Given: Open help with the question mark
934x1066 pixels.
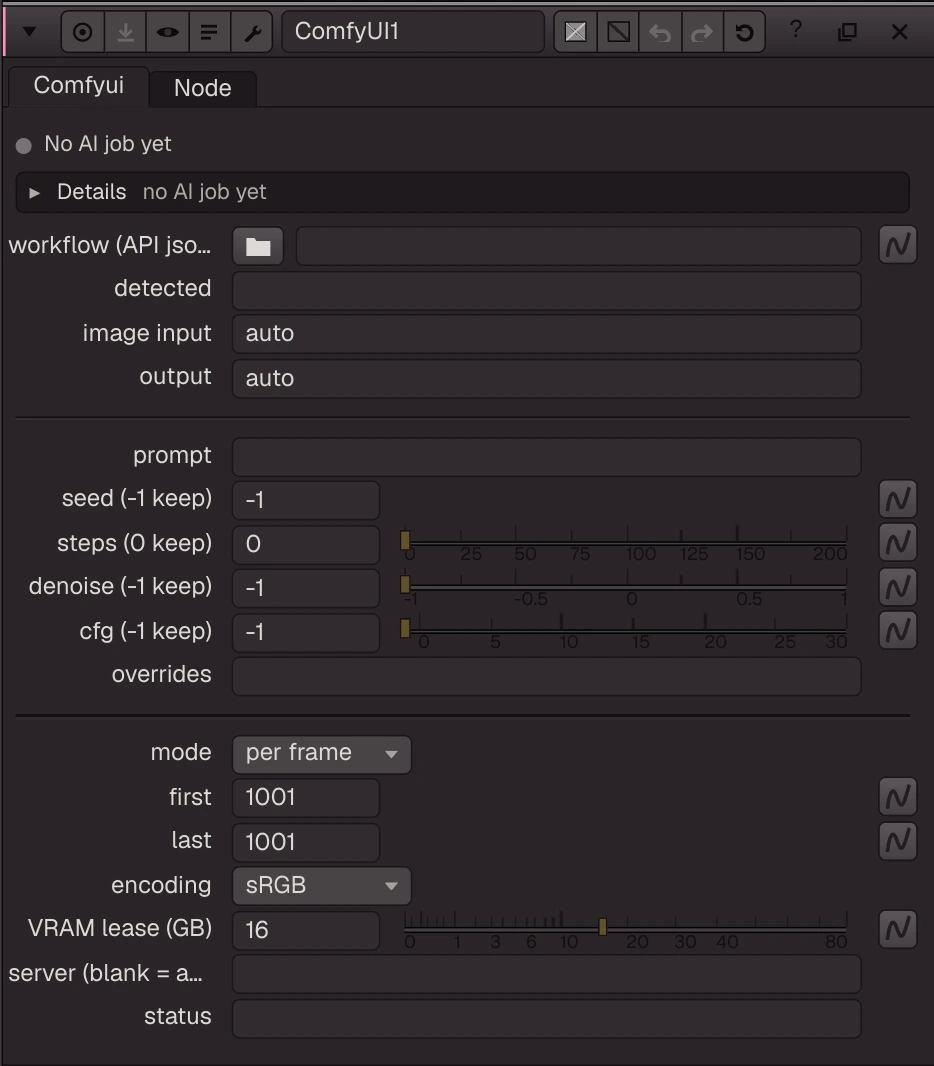Looking at the screenshot, I should [796, 30].
